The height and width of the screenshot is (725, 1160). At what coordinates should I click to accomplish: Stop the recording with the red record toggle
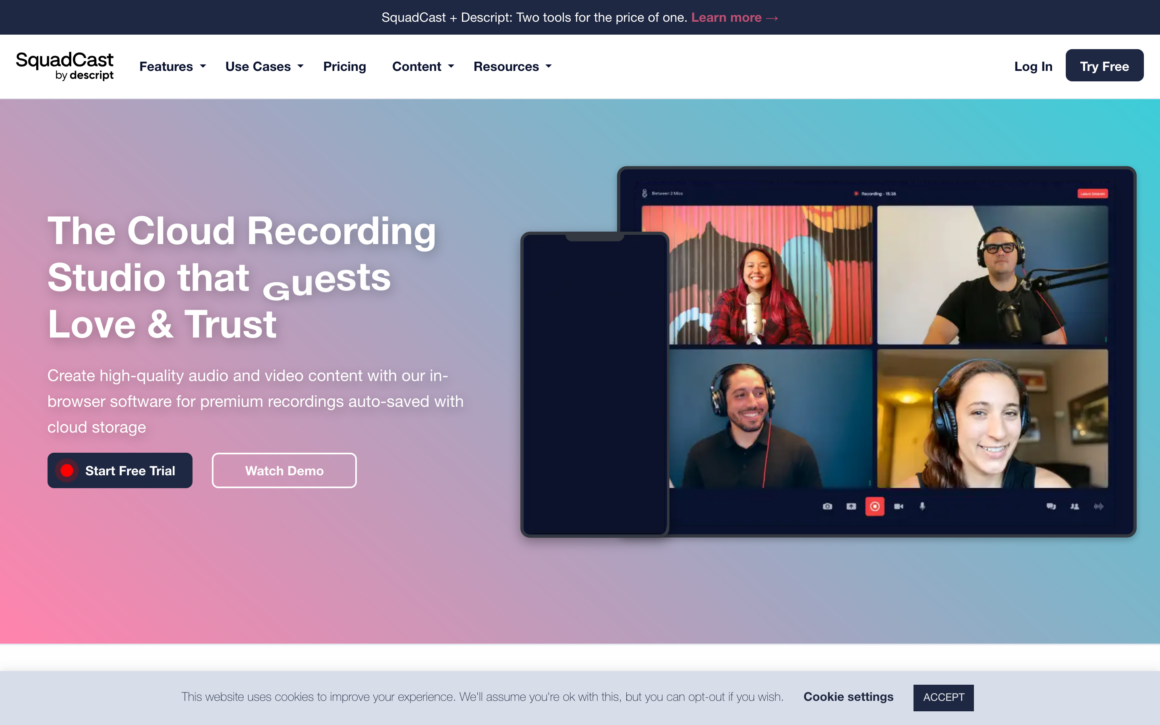874,506
